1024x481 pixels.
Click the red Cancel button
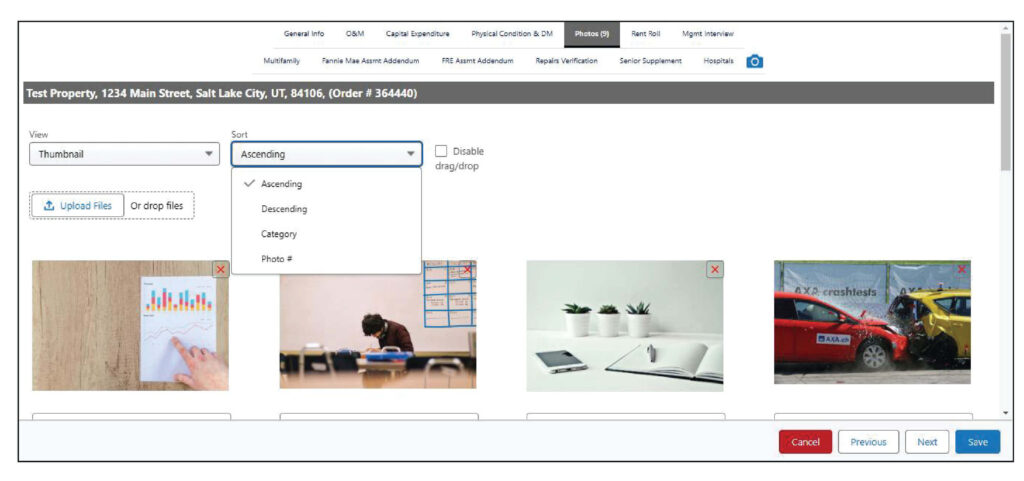click(x=805, y=442)
